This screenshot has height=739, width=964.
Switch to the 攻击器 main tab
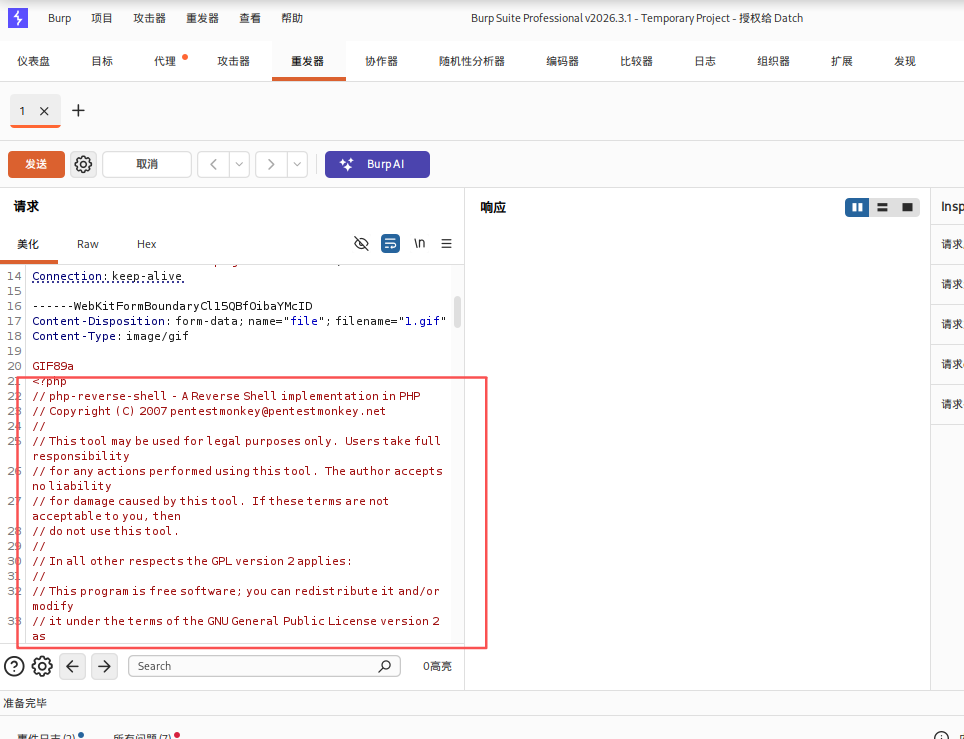pos(234,61)
